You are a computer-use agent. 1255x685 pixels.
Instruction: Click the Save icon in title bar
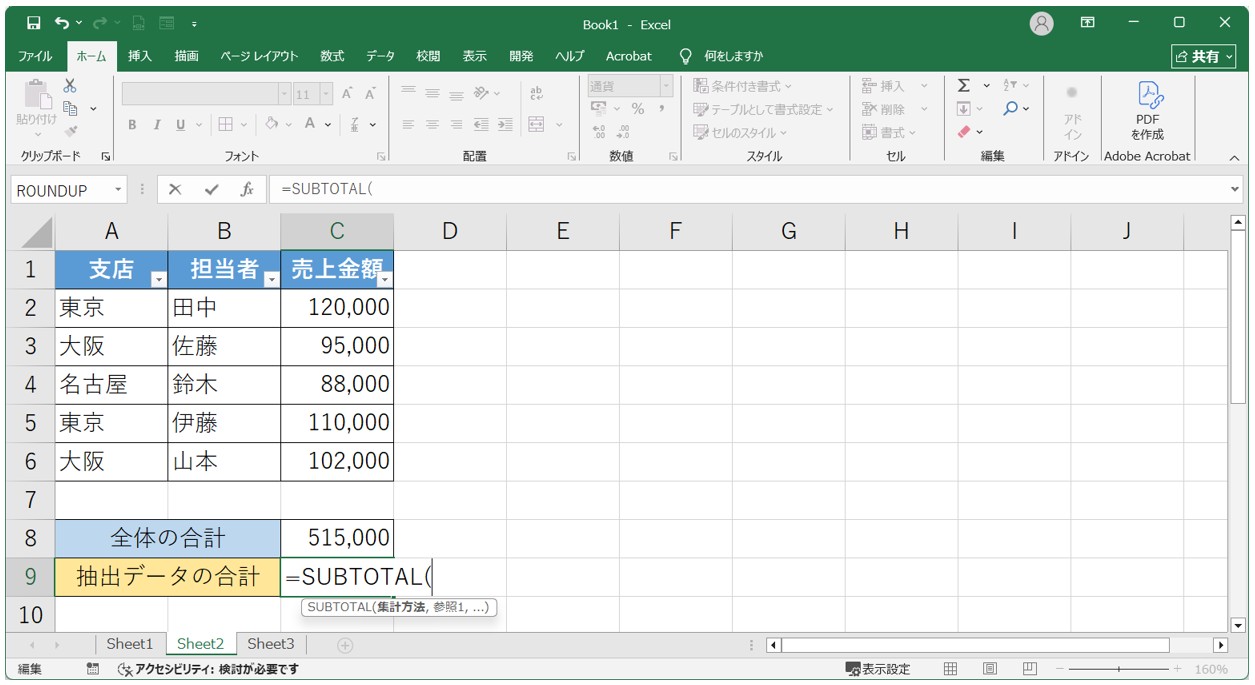[34, 24]
